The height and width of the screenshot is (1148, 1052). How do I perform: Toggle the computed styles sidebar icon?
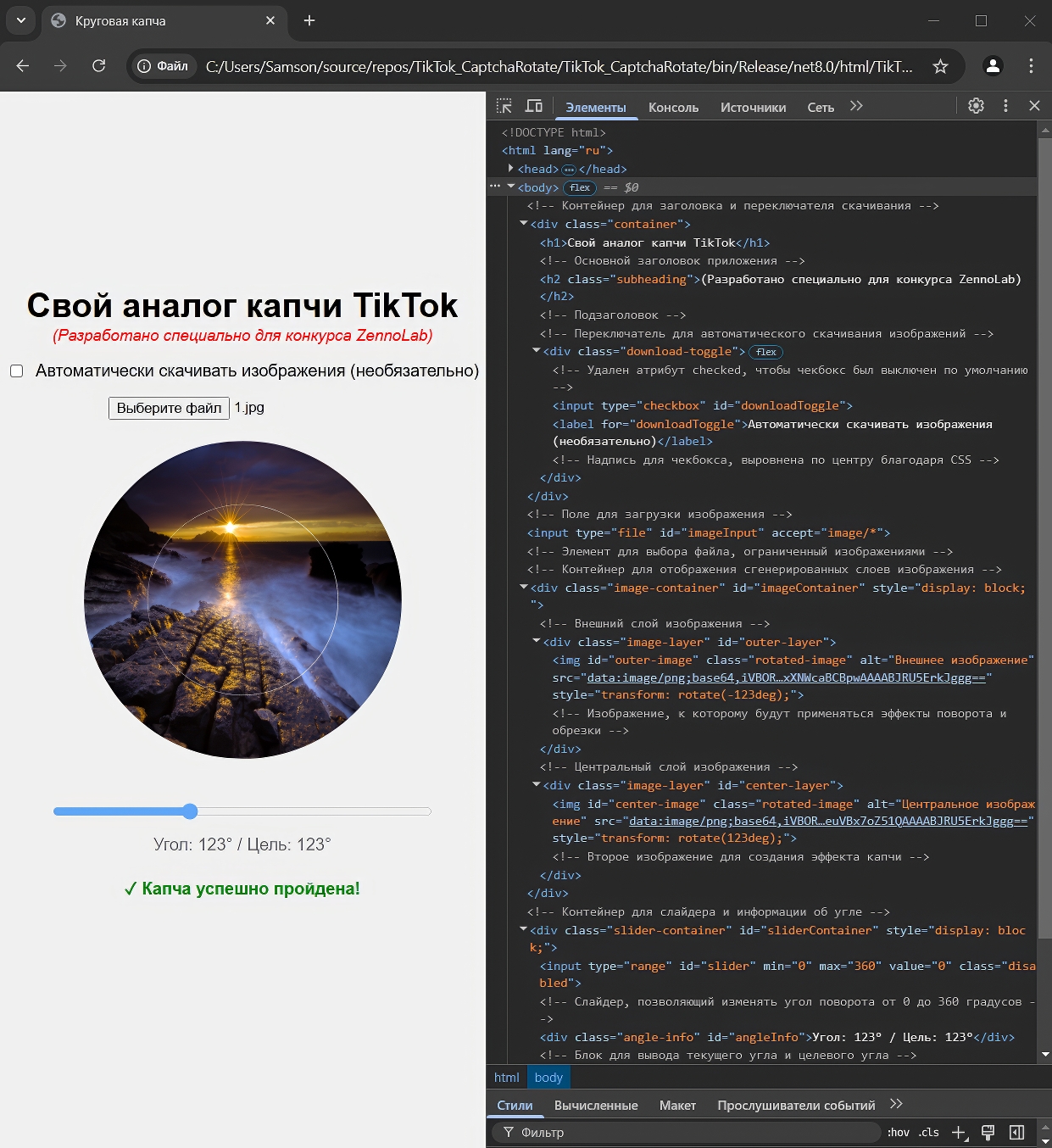point(1016,1133)
